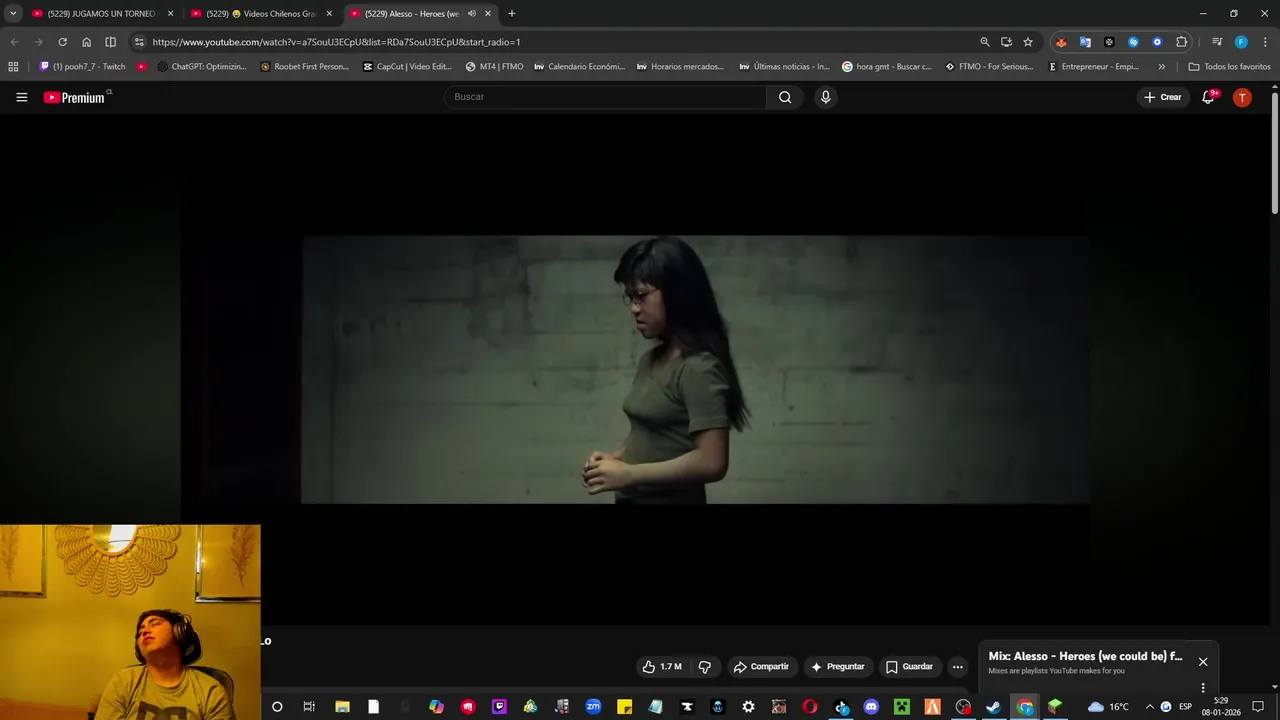Mute the Alesso tab audio speaker icon
This screenshot has height=720, width=1280.
tap(472, 14)
